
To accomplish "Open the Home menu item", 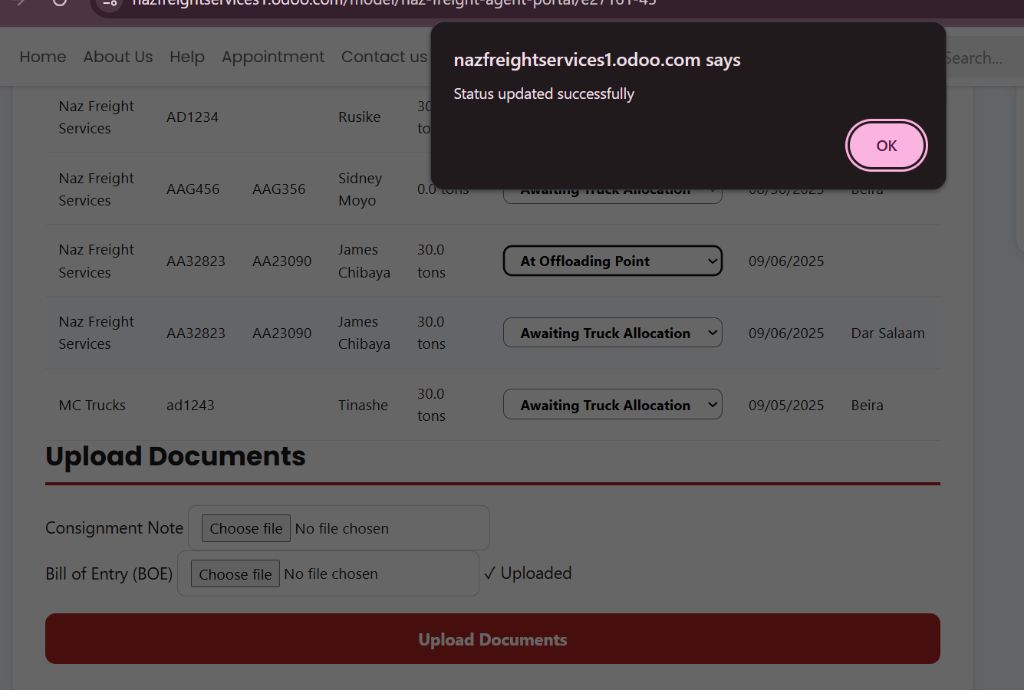I will click(43, 57).
